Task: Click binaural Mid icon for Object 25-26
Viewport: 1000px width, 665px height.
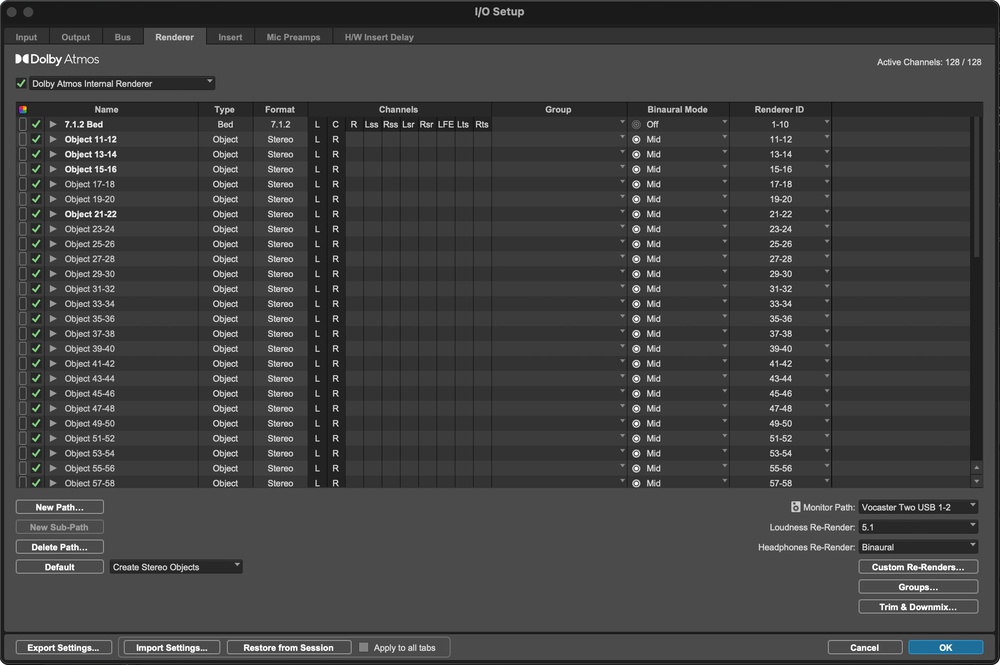Action: pos(636,244)
